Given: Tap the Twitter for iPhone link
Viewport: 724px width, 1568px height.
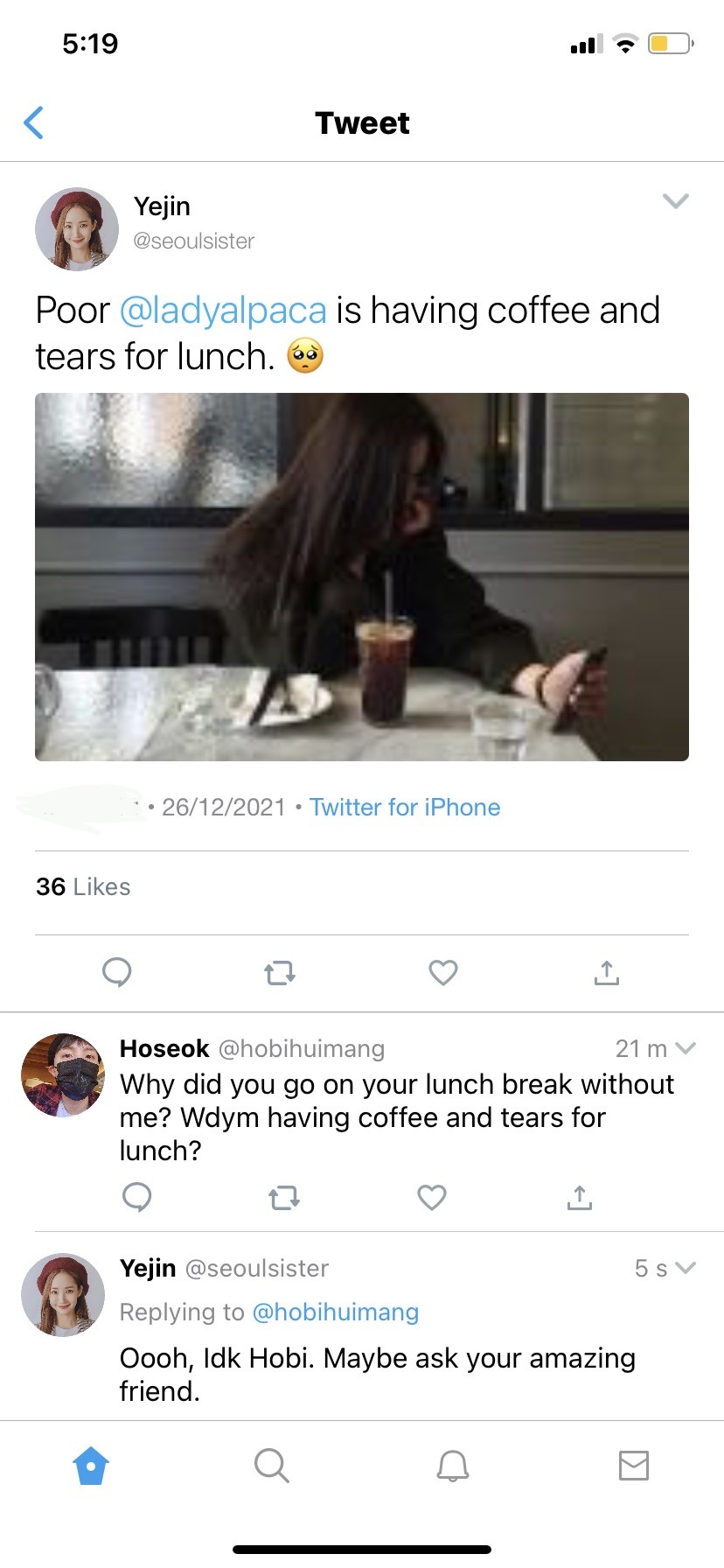Looking at the screenshot, I should pos(405,807).
